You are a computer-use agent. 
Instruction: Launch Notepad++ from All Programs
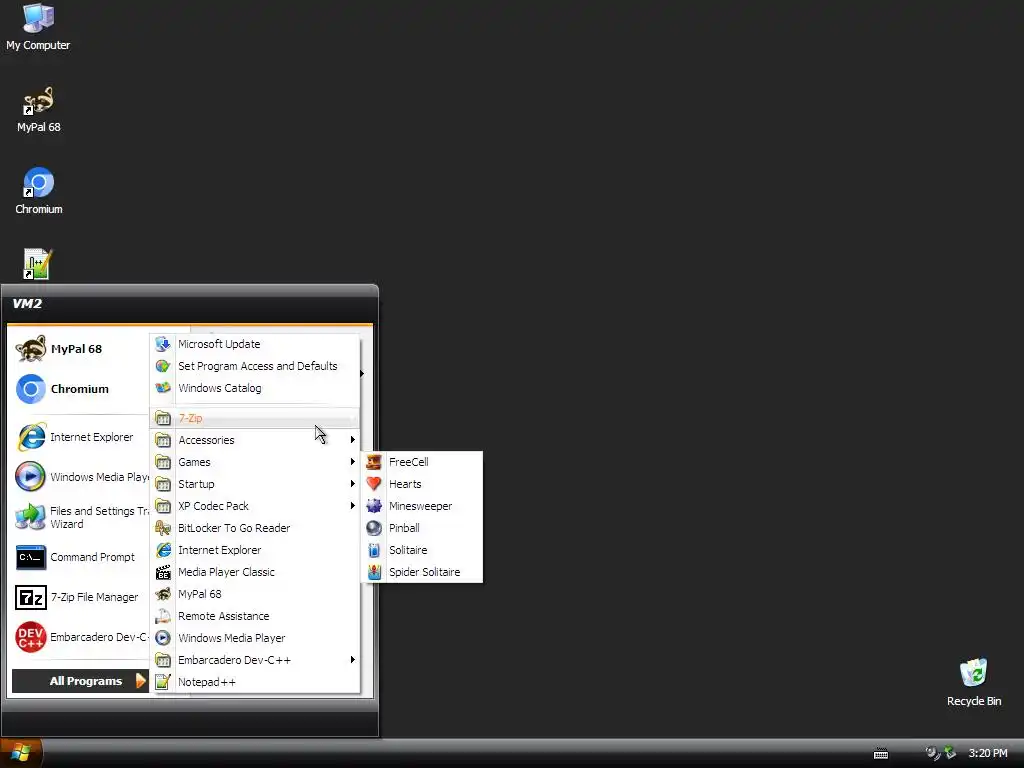[x=255, y=682]
